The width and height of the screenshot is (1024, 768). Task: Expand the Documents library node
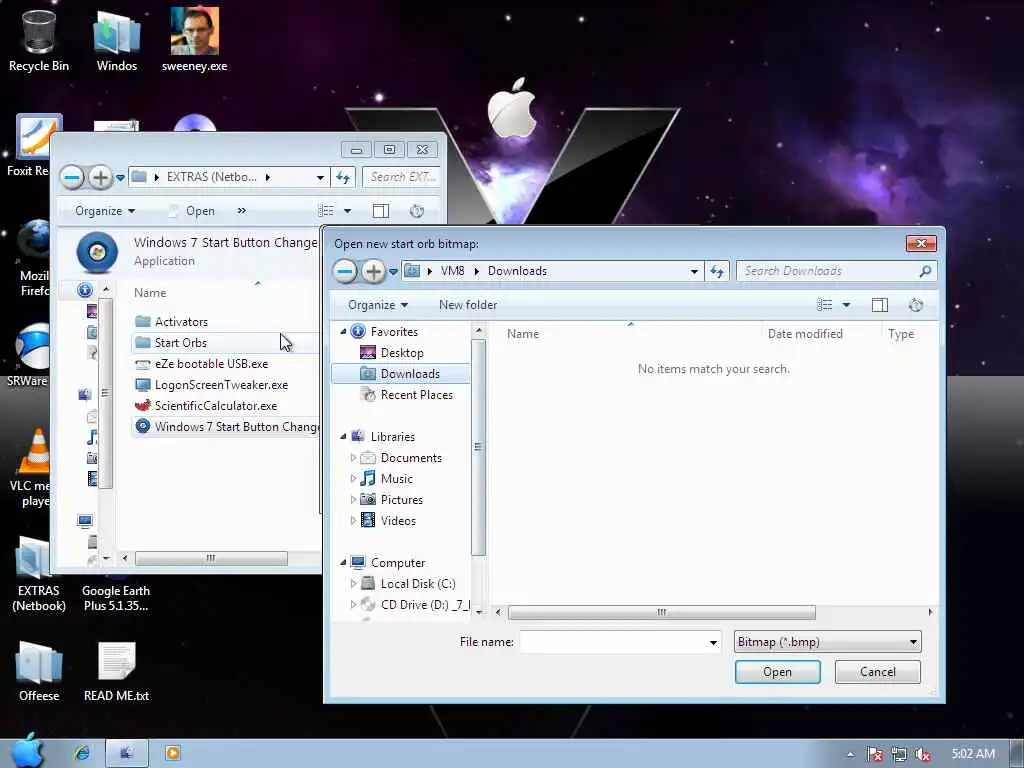click(x=353, y=458)
